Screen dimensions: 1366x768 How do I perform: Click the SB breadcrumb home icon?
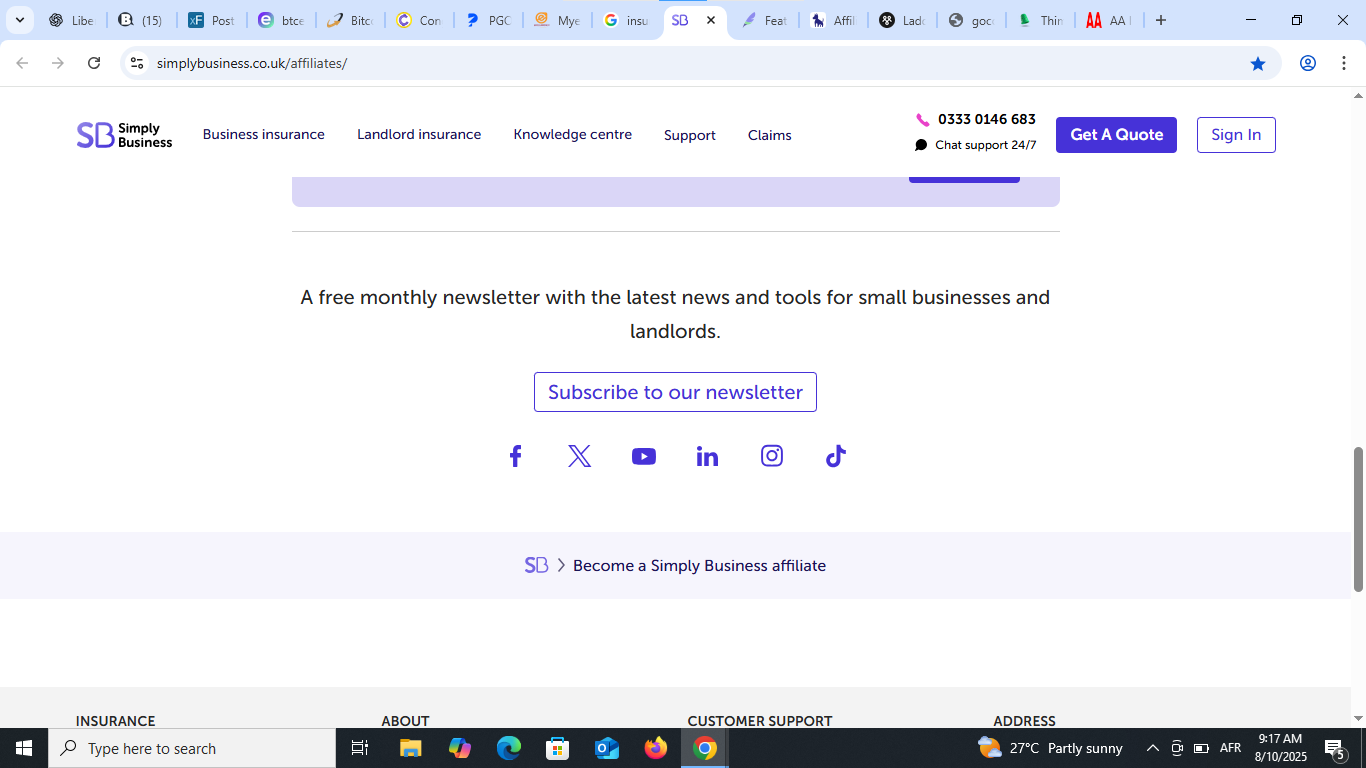[x=537, y=565]
